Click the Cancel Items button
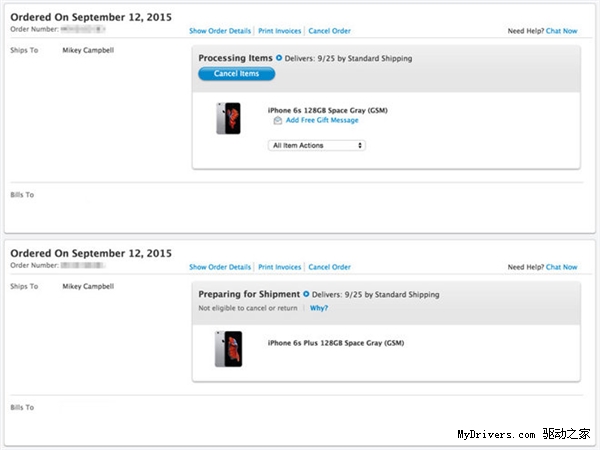 pos(236,73)
